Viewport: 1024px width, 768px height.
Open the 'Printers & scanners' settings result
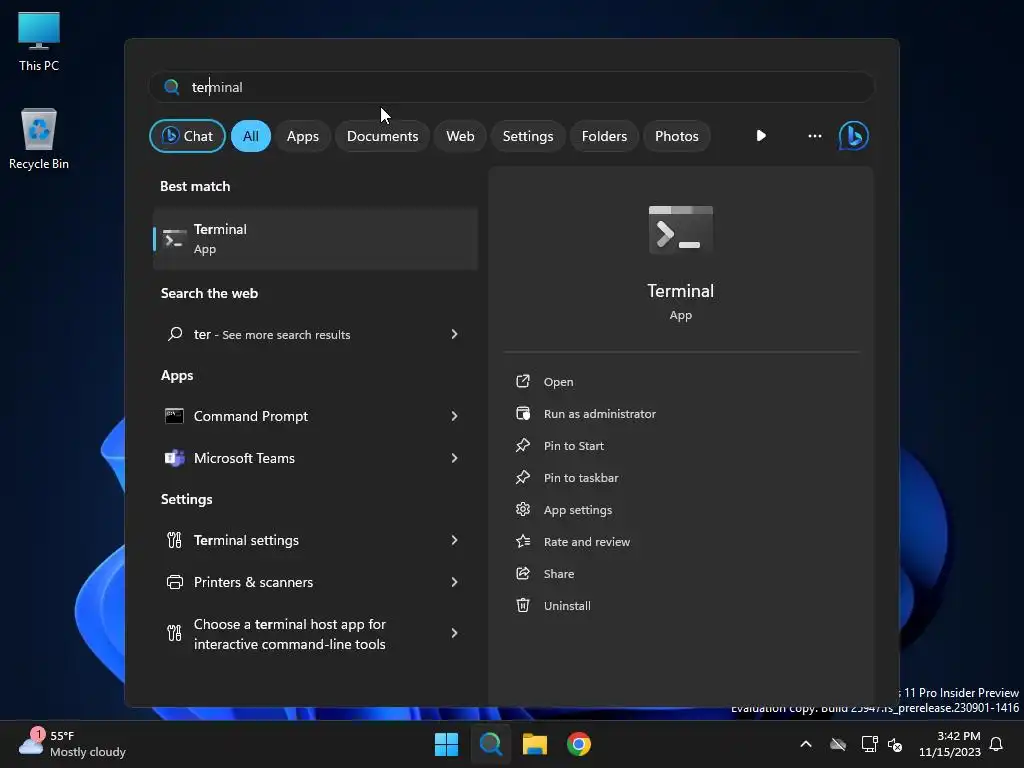point(315,582)
